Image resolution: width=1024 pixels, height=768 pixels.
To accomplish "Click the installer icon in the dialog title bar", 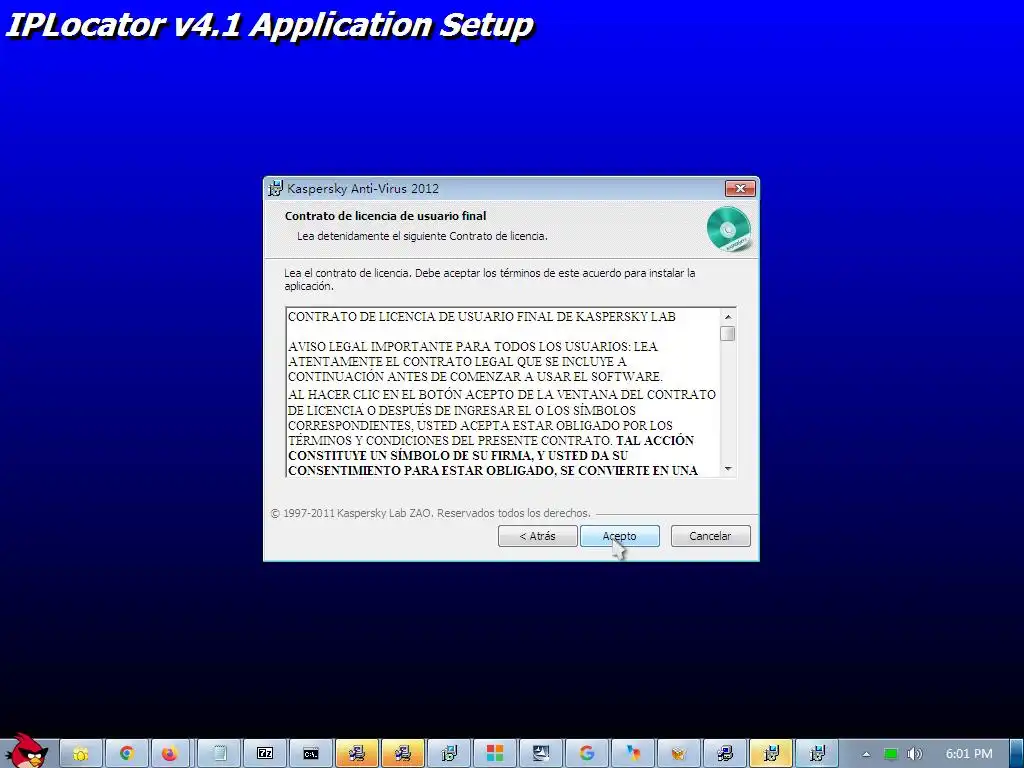I will coord(276,188).
